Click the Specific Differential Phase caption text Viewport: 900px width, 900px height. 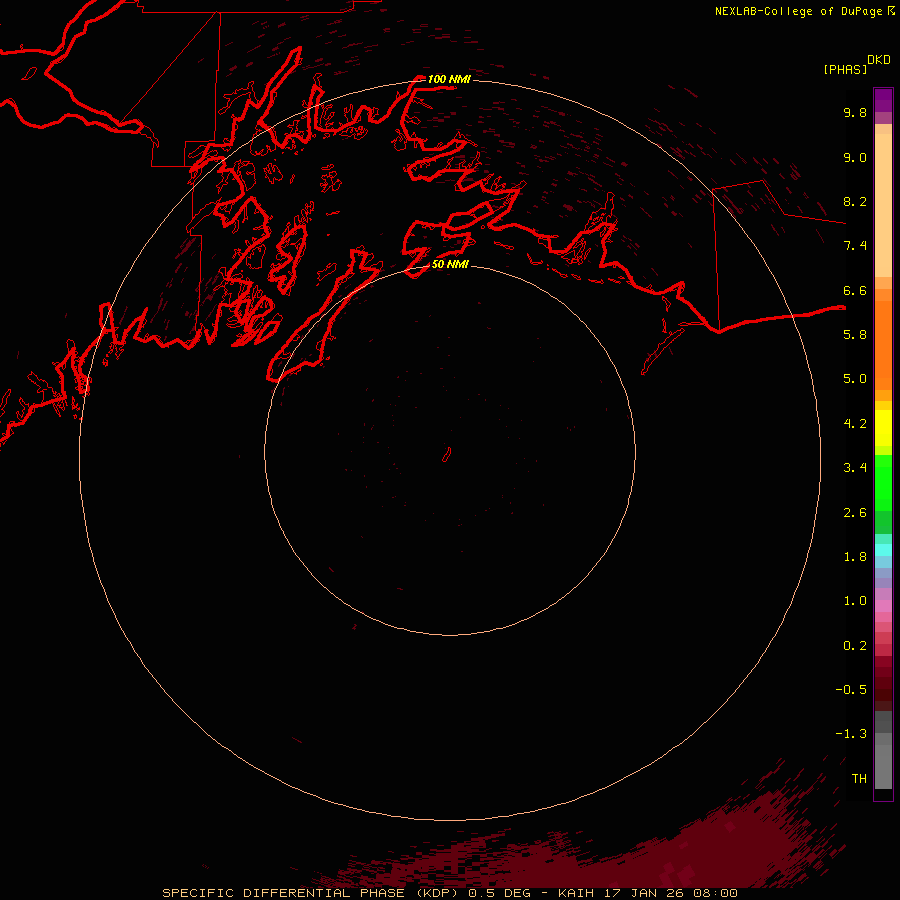(449, 893)
